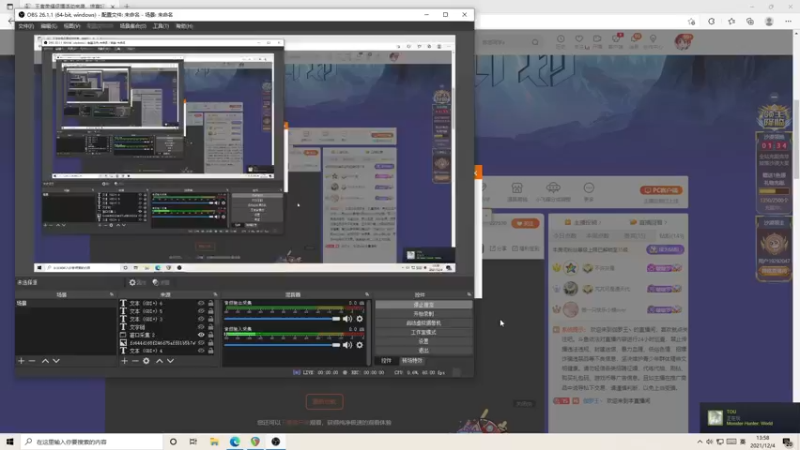Open source filters (滤镜) button in OBS toolbar
800x450 pixels.
(x=161, y=282)
